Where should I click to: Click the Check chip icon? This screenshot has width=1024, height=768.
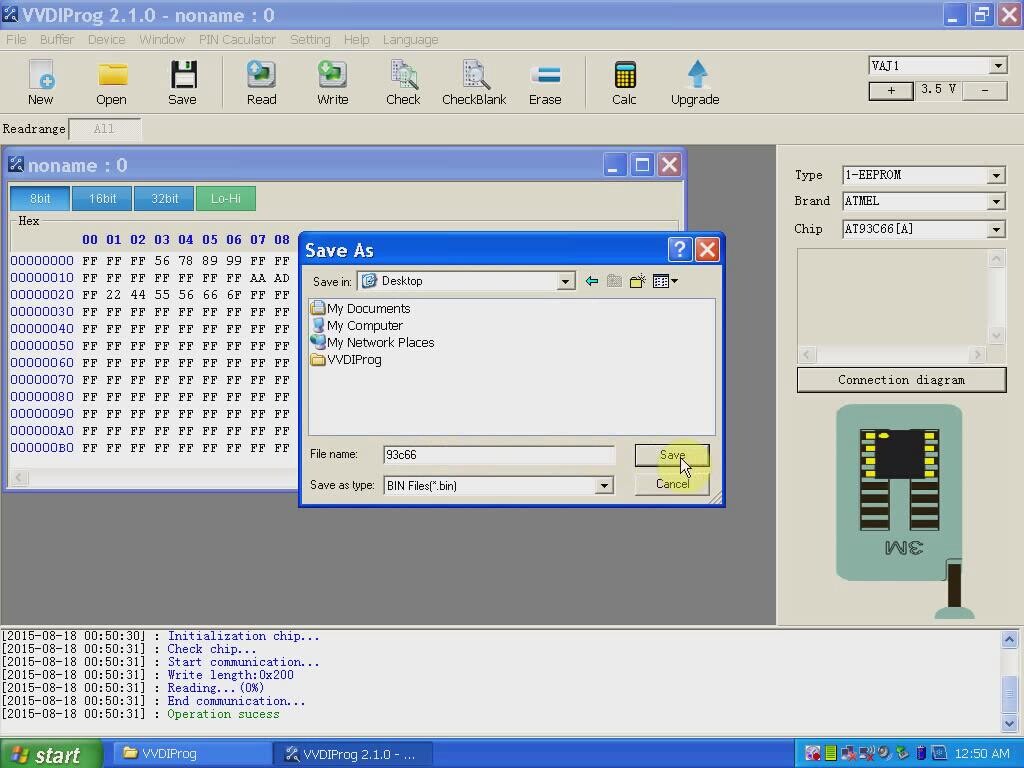click(x=403, y=80)
